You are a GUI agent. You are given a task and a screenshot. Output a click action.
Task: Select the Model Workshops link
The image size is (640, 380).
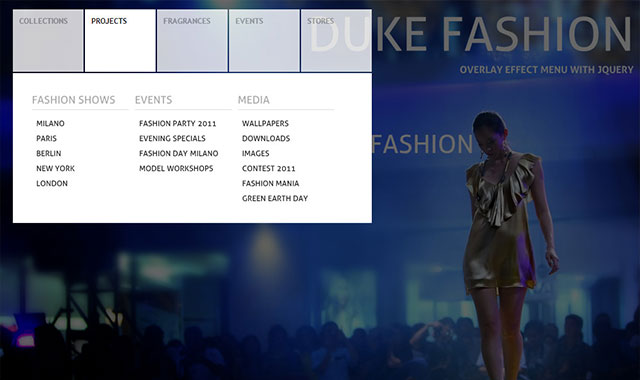pyautogui.click(x=176, y=168)
